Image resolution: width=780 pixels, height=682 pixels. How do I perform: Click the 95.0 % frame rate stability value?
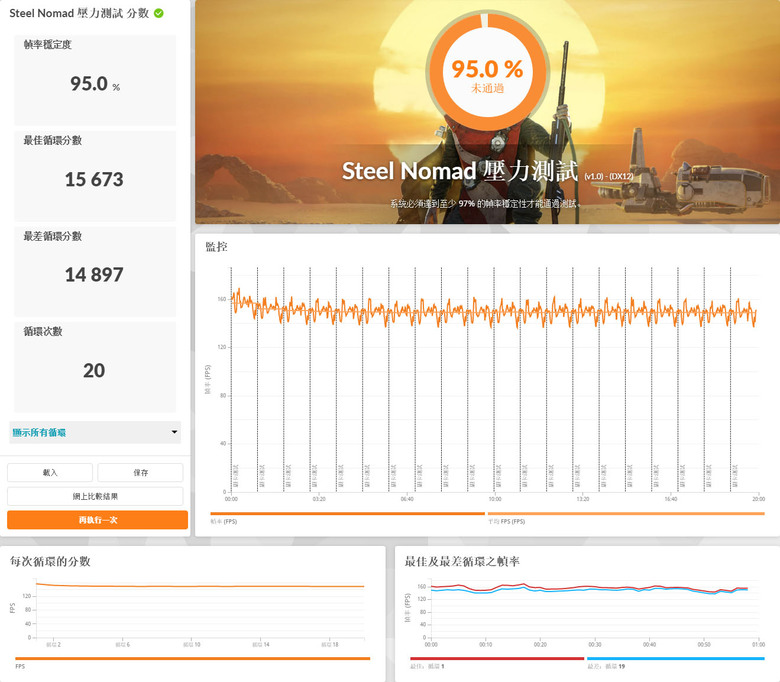[x=95, y=84]
